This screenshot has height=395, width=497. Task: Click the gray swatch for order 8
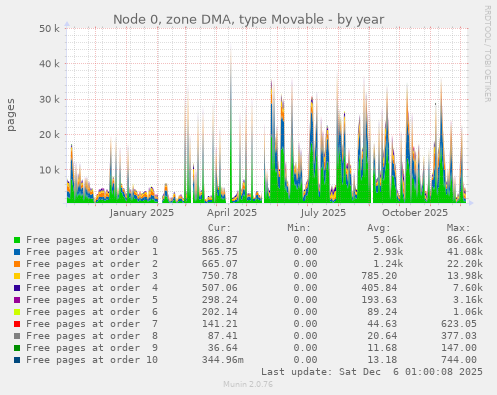pos(17,336)
